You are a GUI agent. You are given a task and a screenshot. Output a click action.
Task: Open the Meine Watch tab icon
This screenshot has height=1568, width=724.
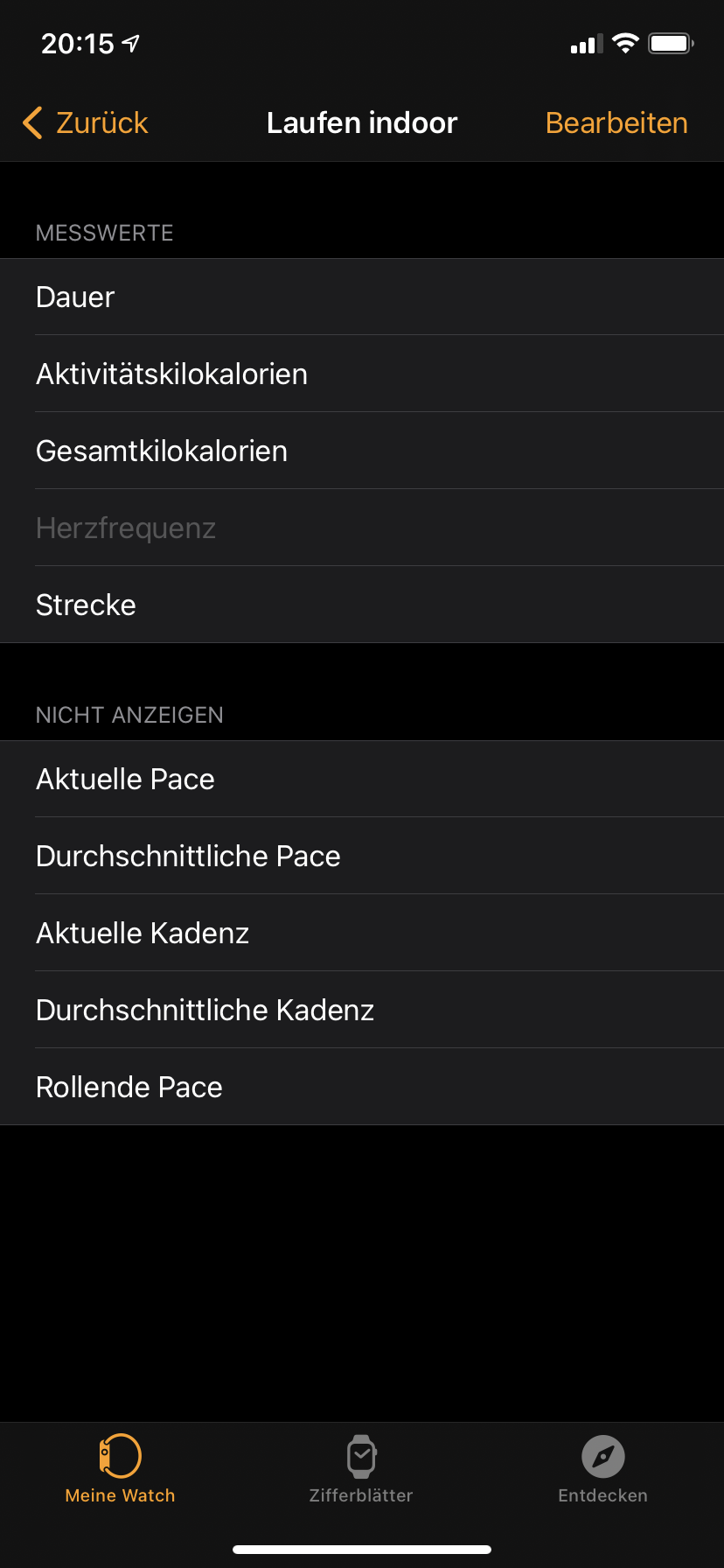[120, 1456]
